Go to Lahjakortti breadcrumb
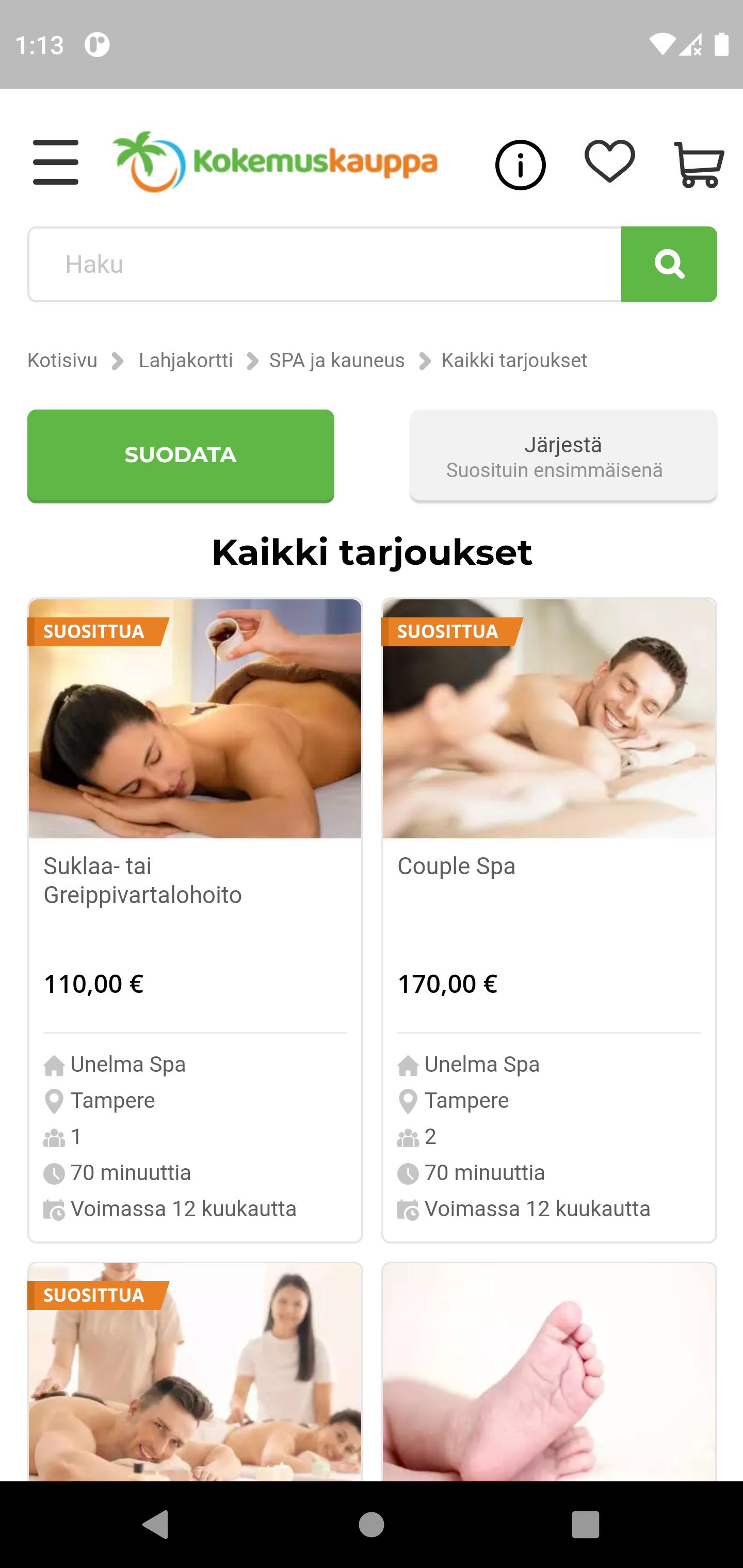Viewport: 743px width, 1568px height. (186, 361)
